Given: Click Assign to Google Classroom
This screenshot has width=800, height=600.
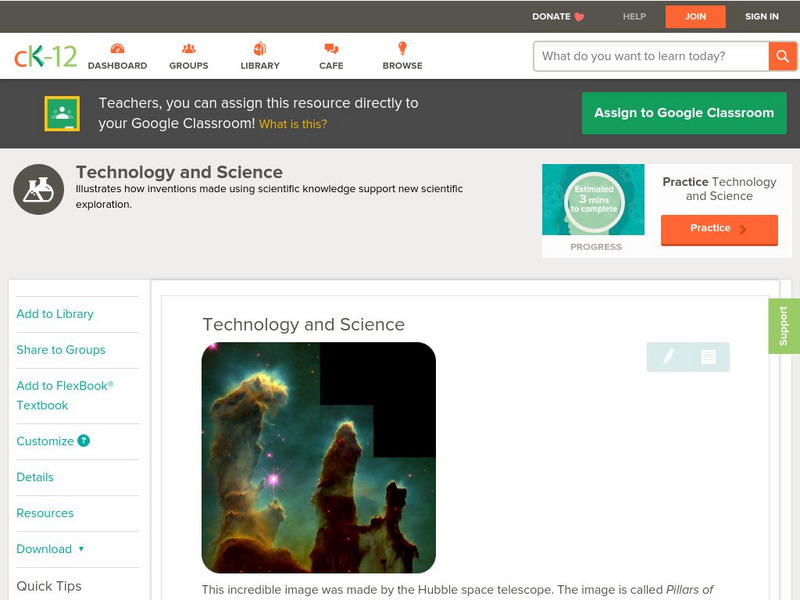Looking at the screenshot, I should (684, 113).
